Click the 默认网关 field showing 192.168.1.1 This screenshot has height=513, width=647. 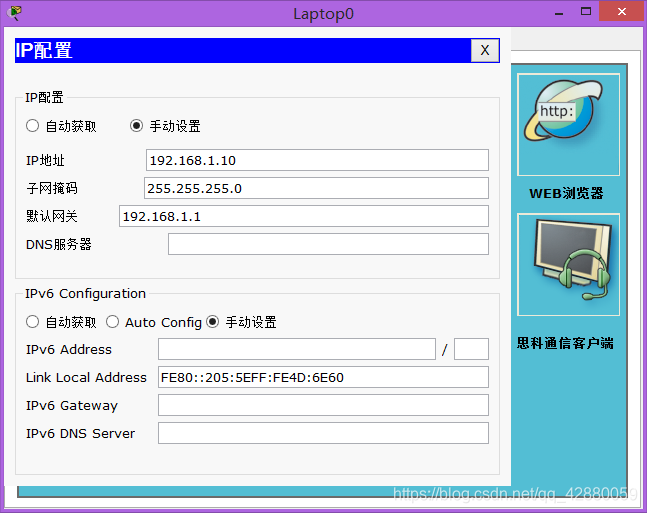coord(304,216)
